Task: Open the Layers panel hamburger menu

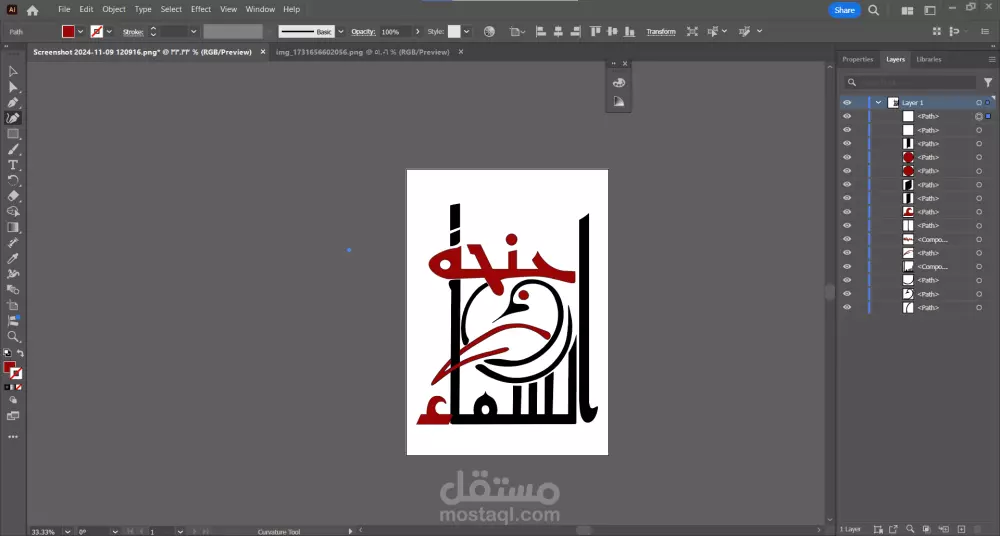Action: point(992,59)
